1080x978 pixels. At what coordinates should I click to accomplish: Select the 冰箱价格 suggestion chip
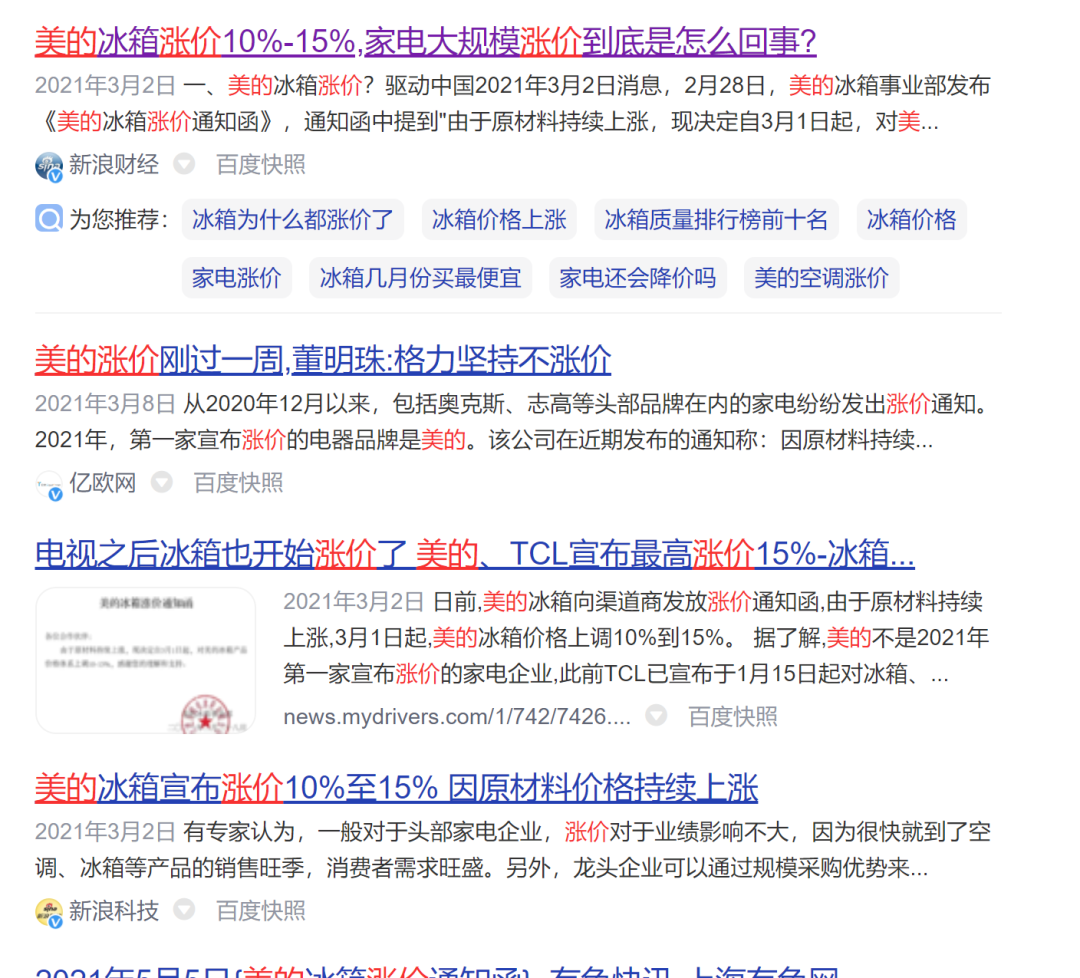point(912,220)
